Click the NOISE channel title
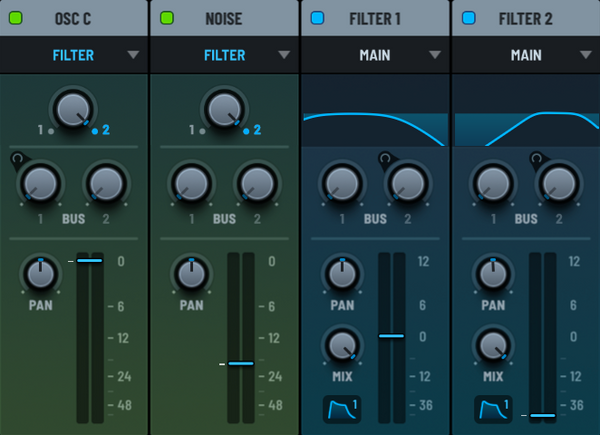Viewport: 600px width, 435px height. click(x=224, y=18)
